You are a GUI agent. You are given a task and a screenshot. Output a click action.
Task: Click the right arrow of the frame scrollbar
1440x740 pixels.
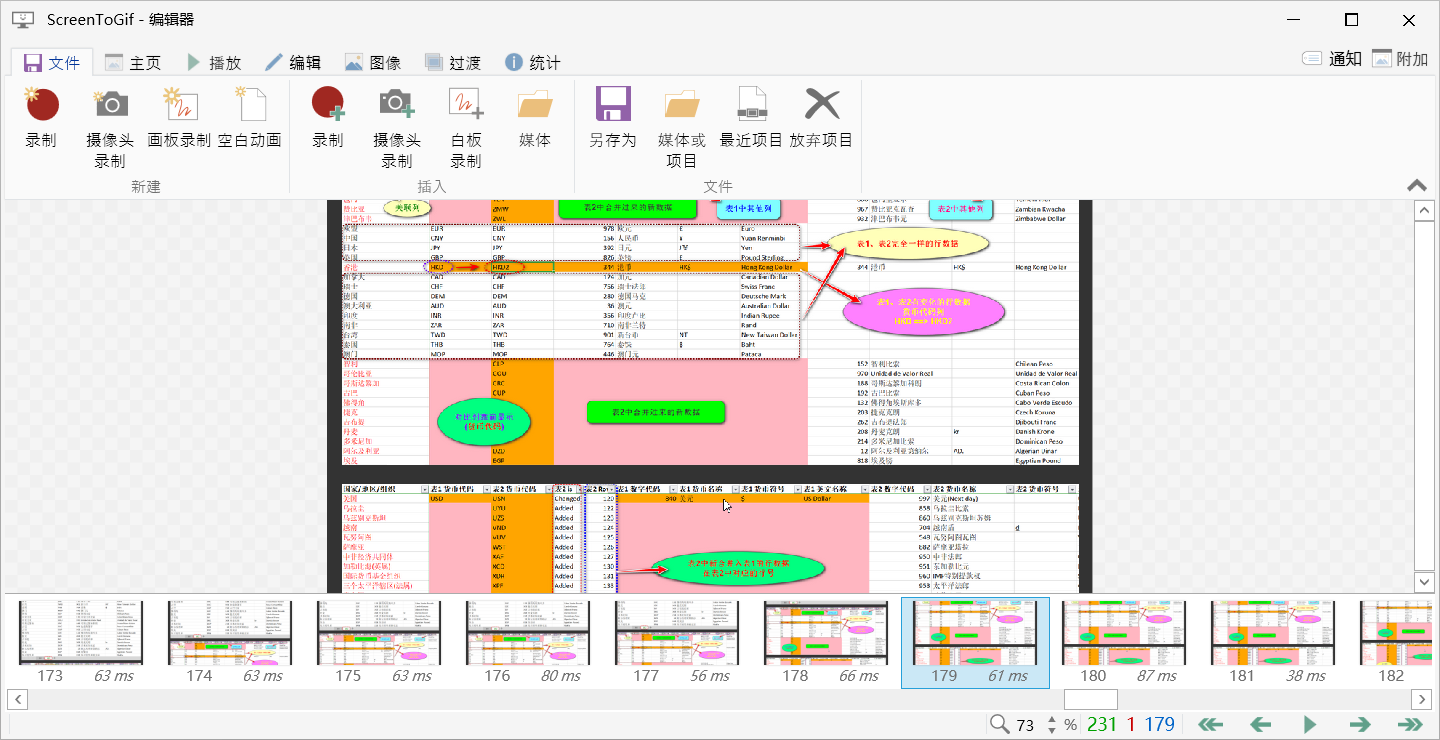pos(1422,699)
